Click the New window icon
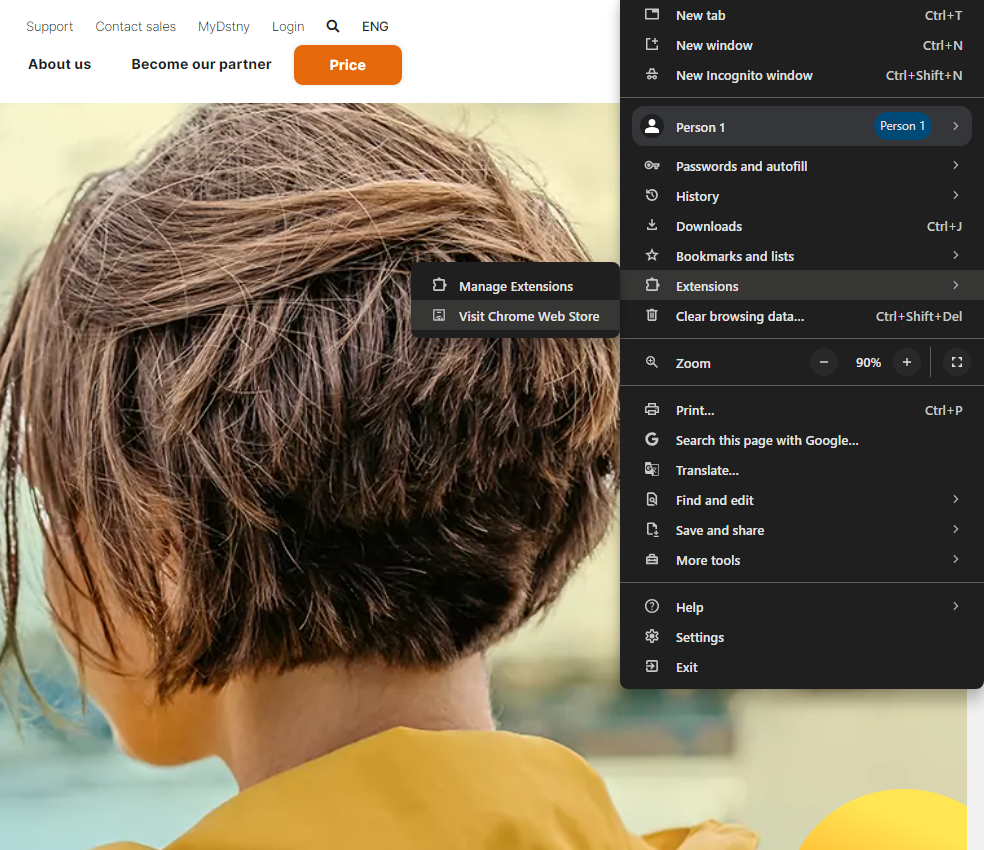The image size is (984, 850). pyautogui.click(x=652, y=45)
